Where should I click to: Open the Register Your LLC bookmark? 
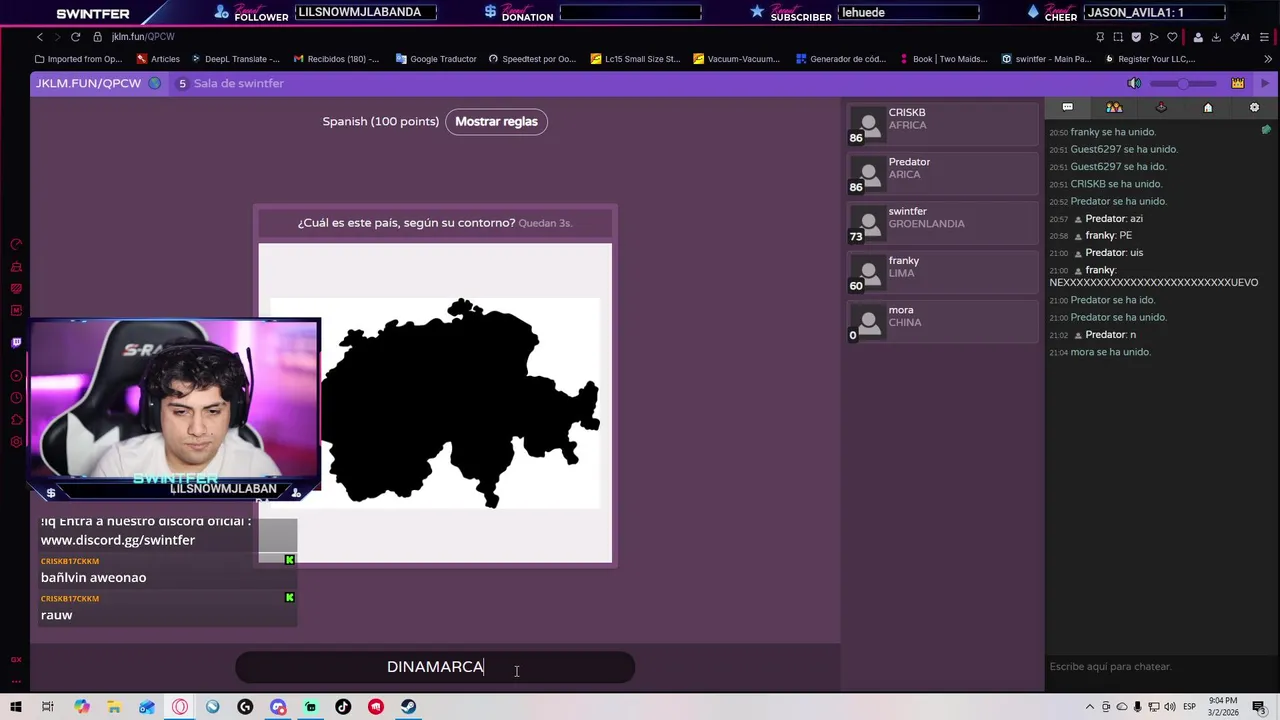point(1149,59)
